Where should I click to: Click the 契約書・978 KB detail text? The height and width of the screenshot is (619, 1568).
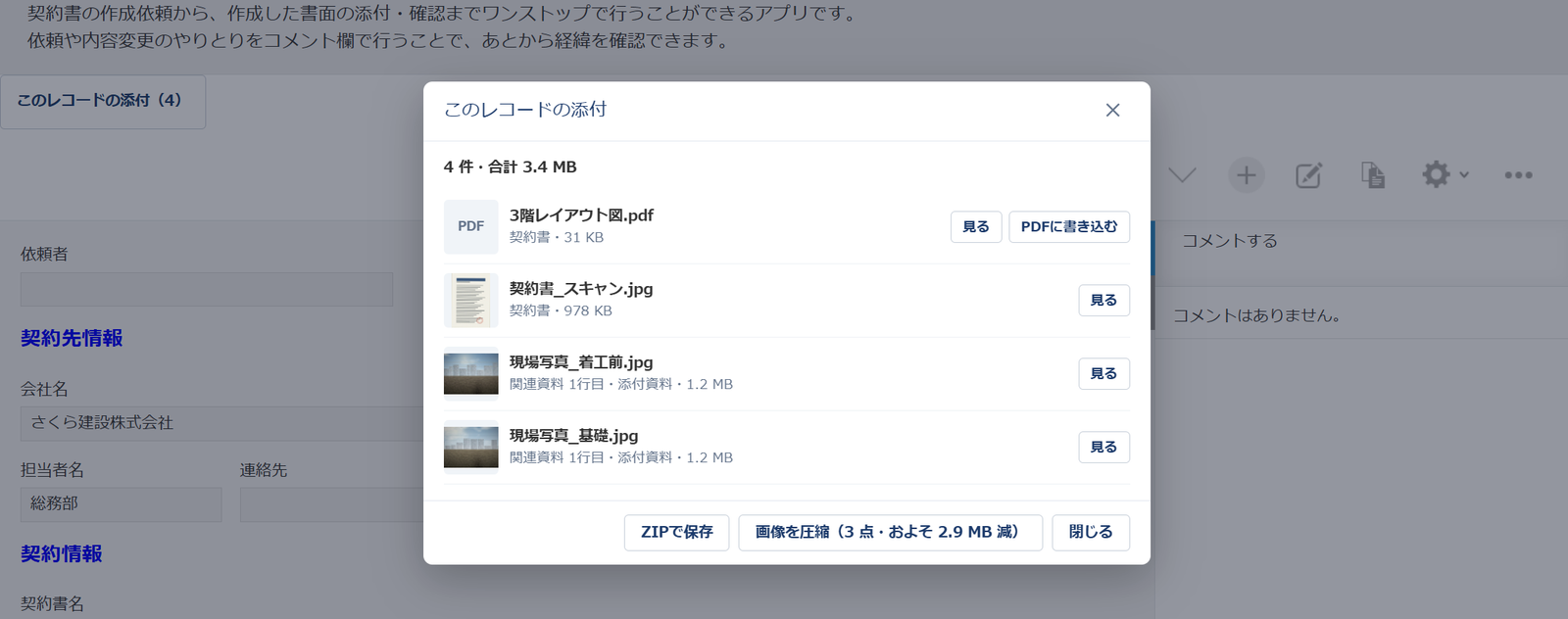coord(561,311)
